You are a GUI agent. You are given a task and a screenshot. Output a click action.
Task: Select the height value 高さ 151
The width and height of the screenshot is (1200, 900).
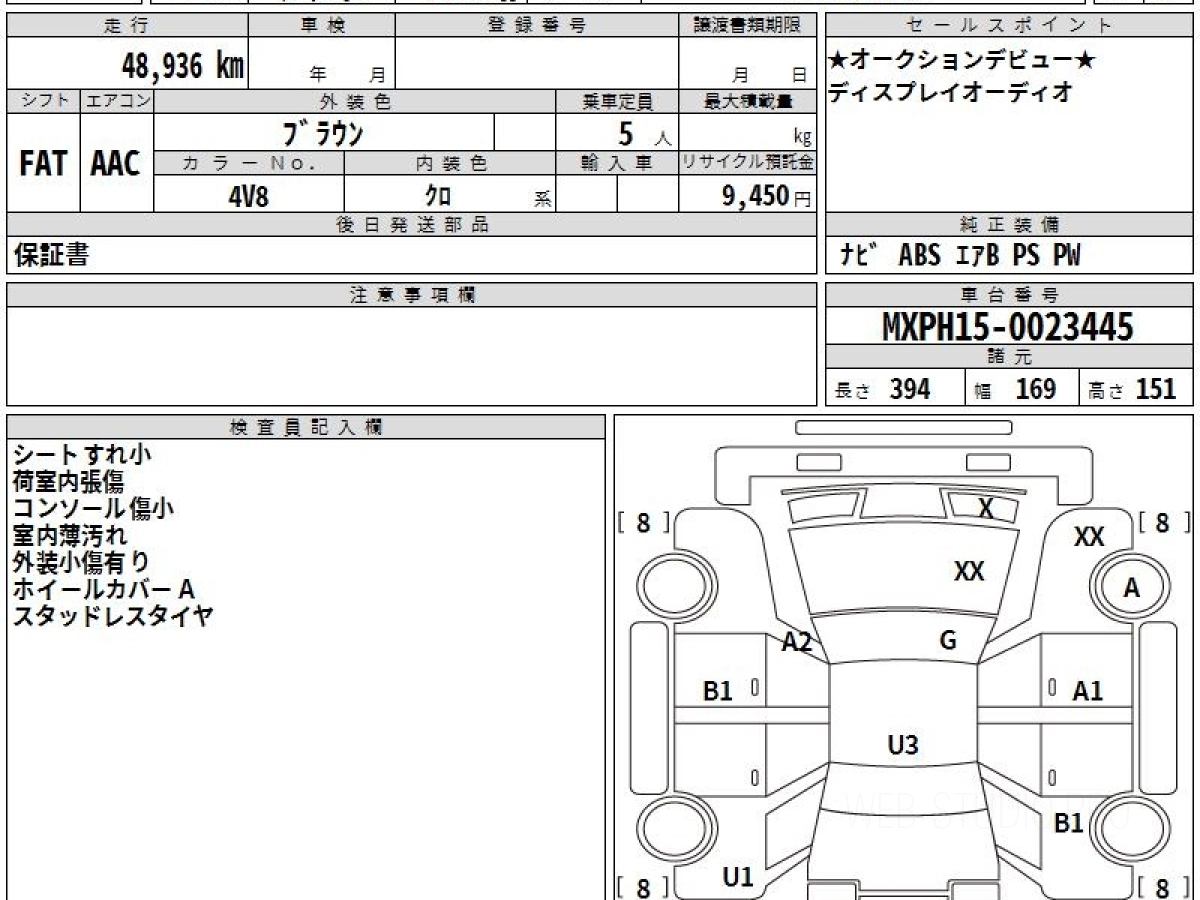coord(1134,389)
